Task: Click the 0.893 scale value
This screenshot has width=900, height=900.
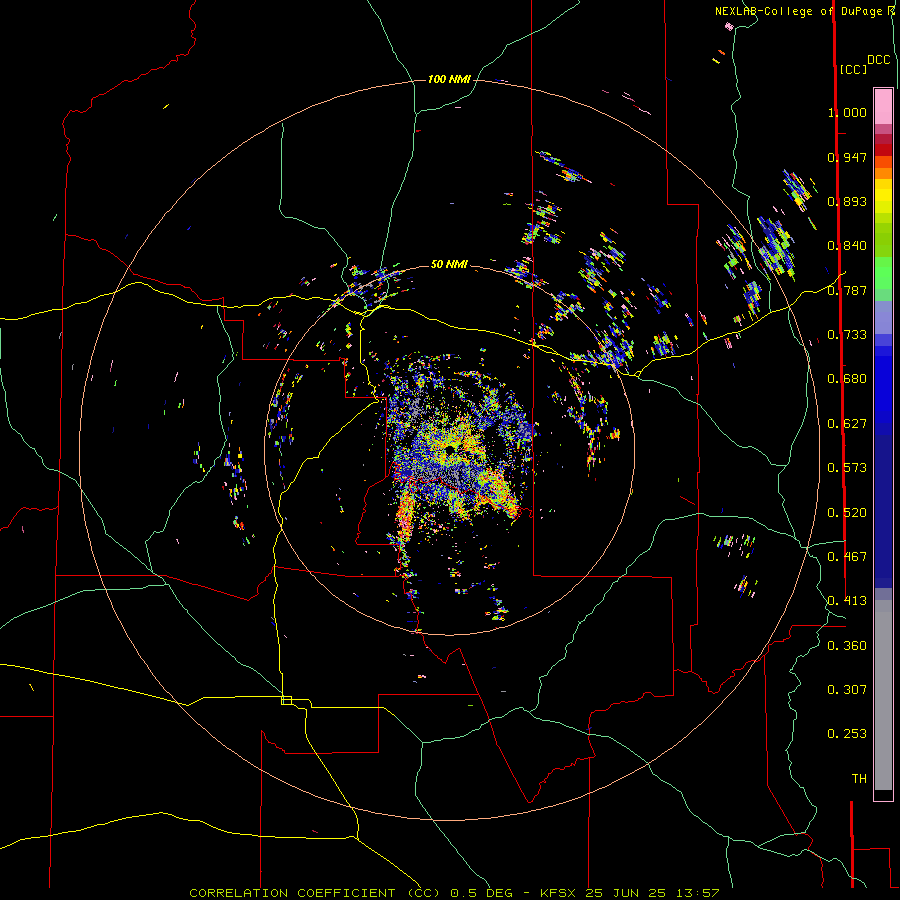Action: [x=847, y=201]
